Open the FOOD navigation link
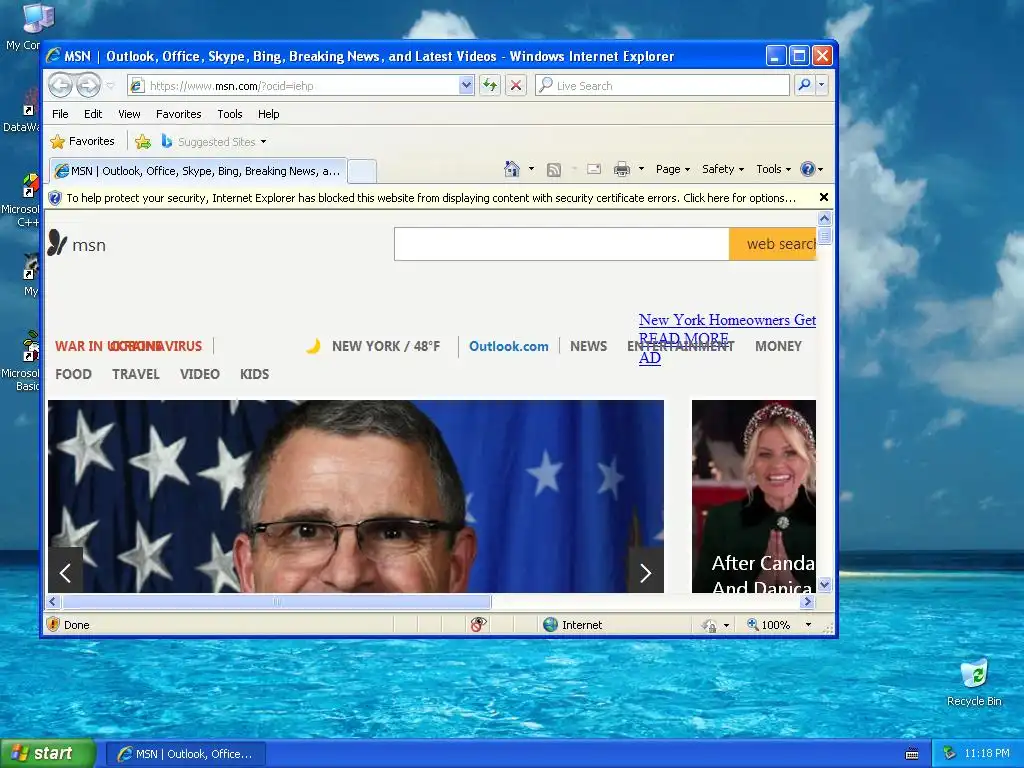Viewport: 1024px width, 768px height. [x=73, y=374]
